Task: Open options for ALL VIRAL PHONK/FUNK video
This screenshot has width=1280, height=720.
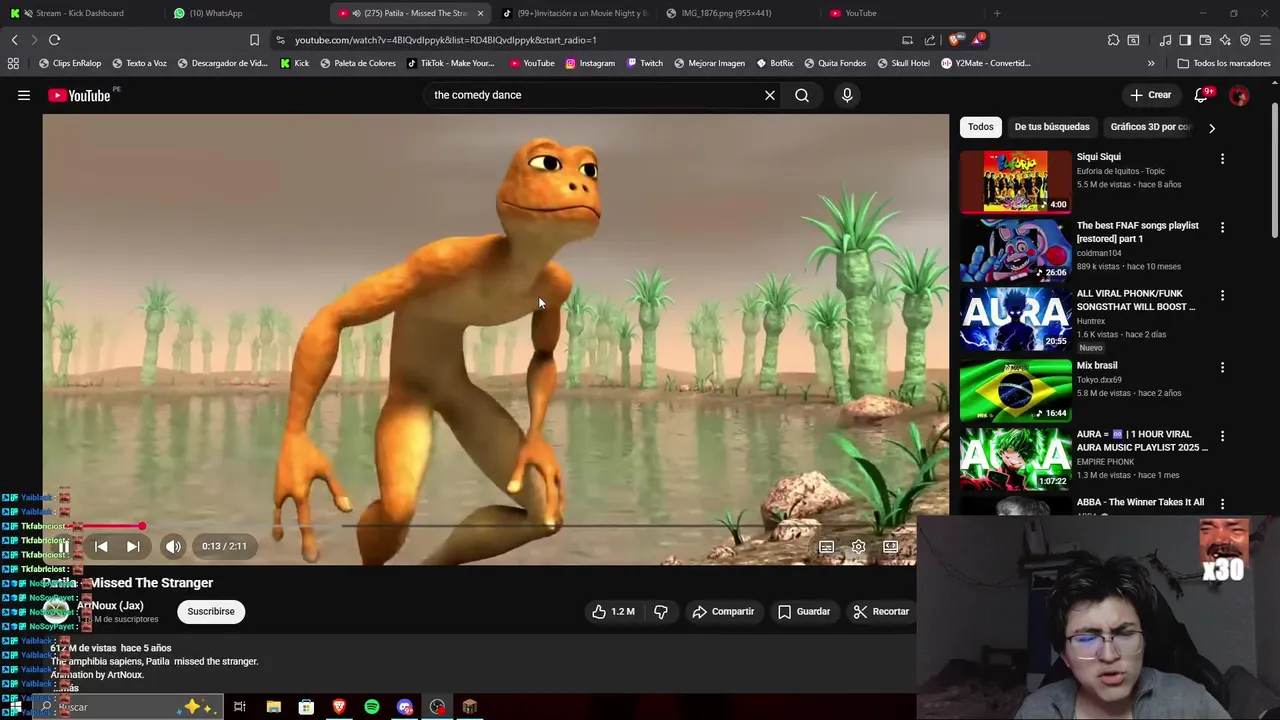Action: pyautogui.click(x=1222, y=296)
